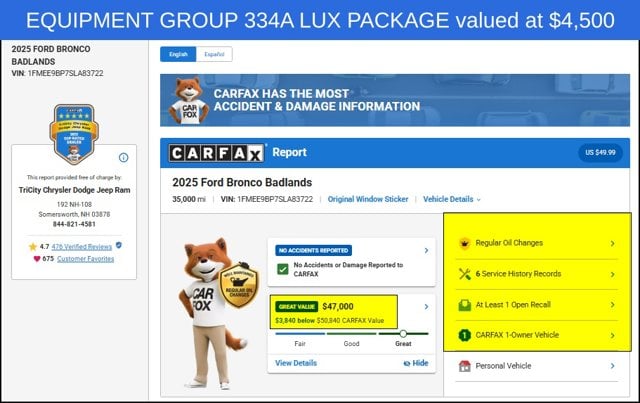Click the wrench icon for Service History Records
Viewport: 640px width, 403px height.
point(464,274)
